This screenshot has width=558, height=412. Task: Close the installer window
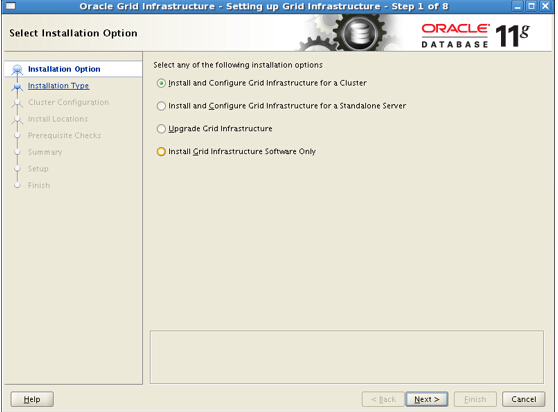click(x=545, y=6)
